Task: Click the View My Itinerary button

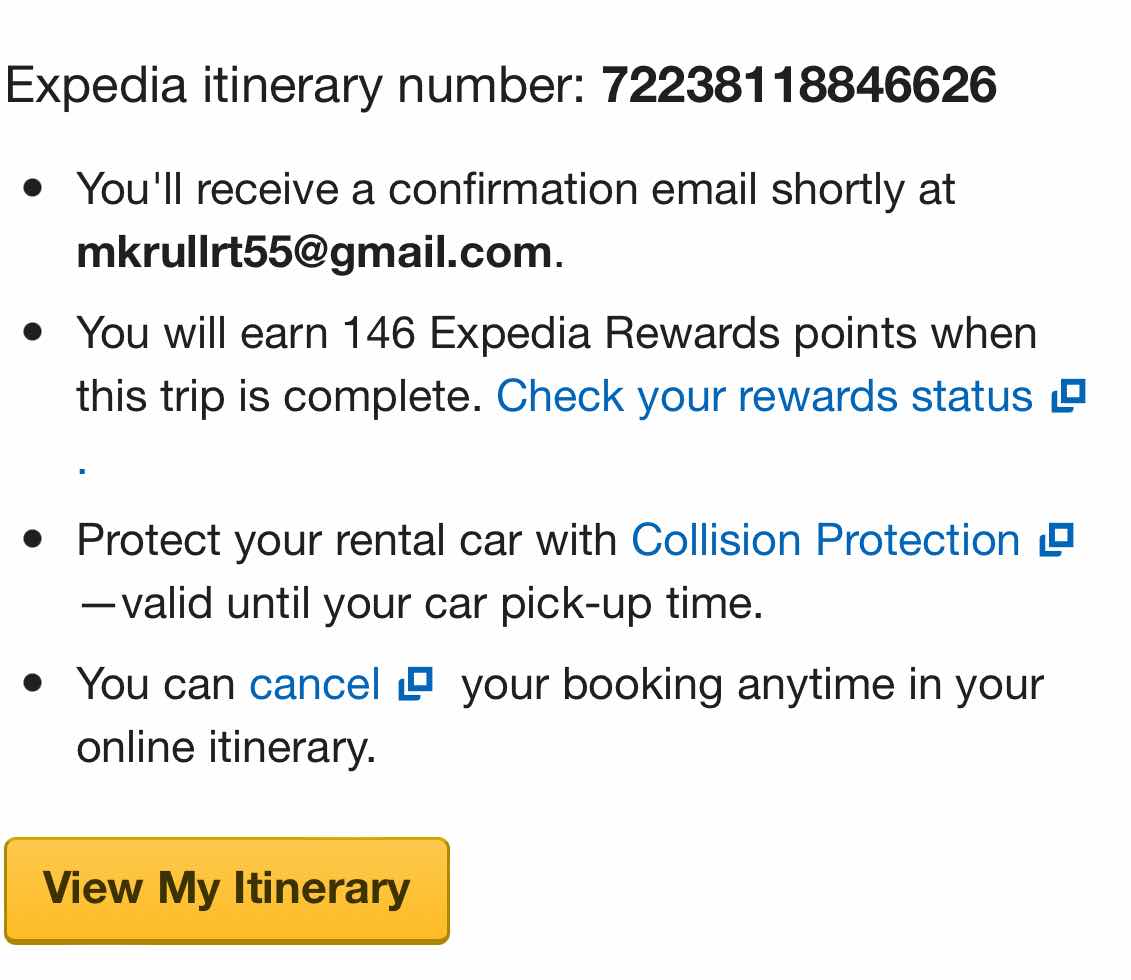Action: (x=226, y=891)
